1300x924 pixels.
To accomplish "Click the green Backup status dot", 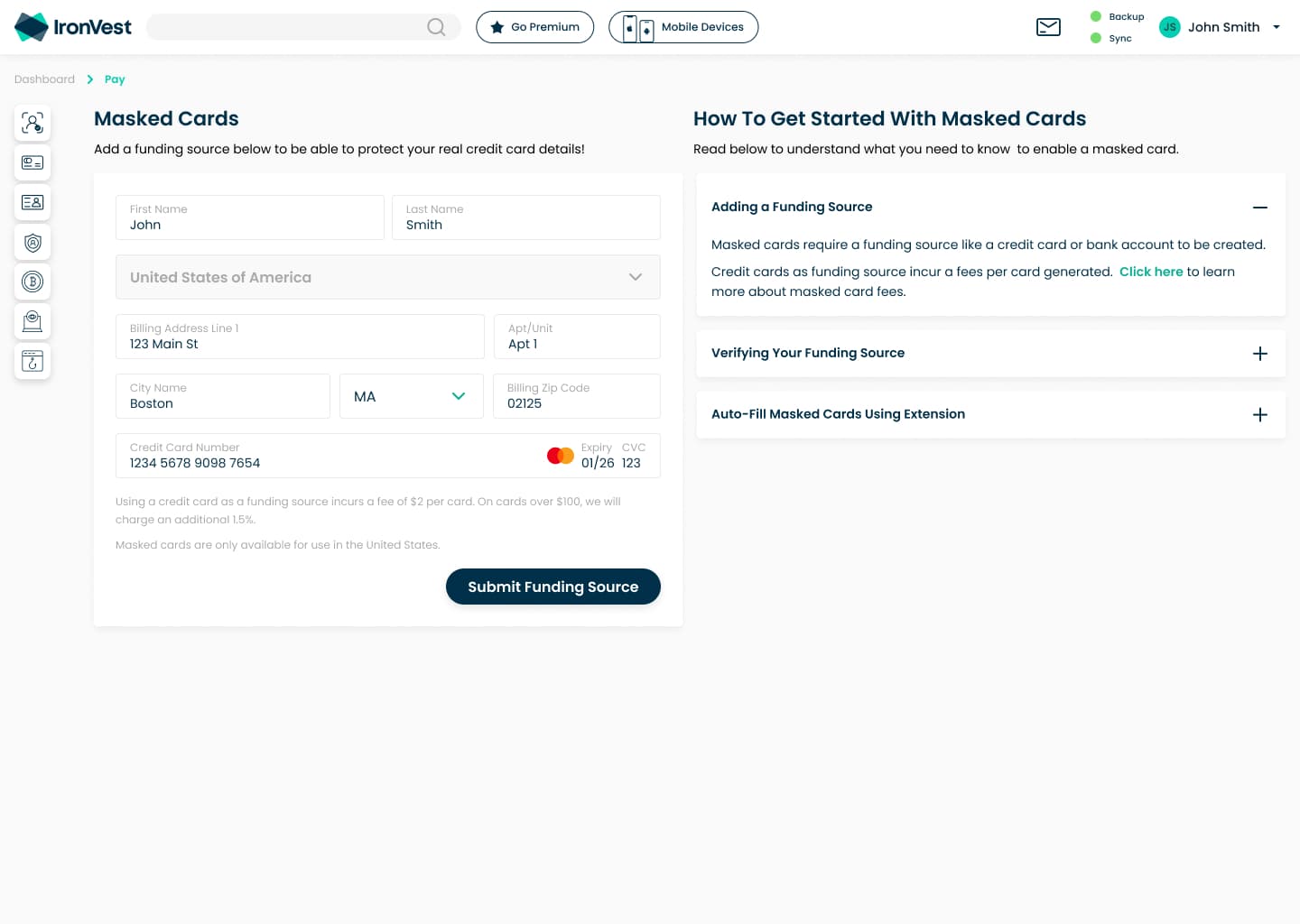I will coord(1096,16).
